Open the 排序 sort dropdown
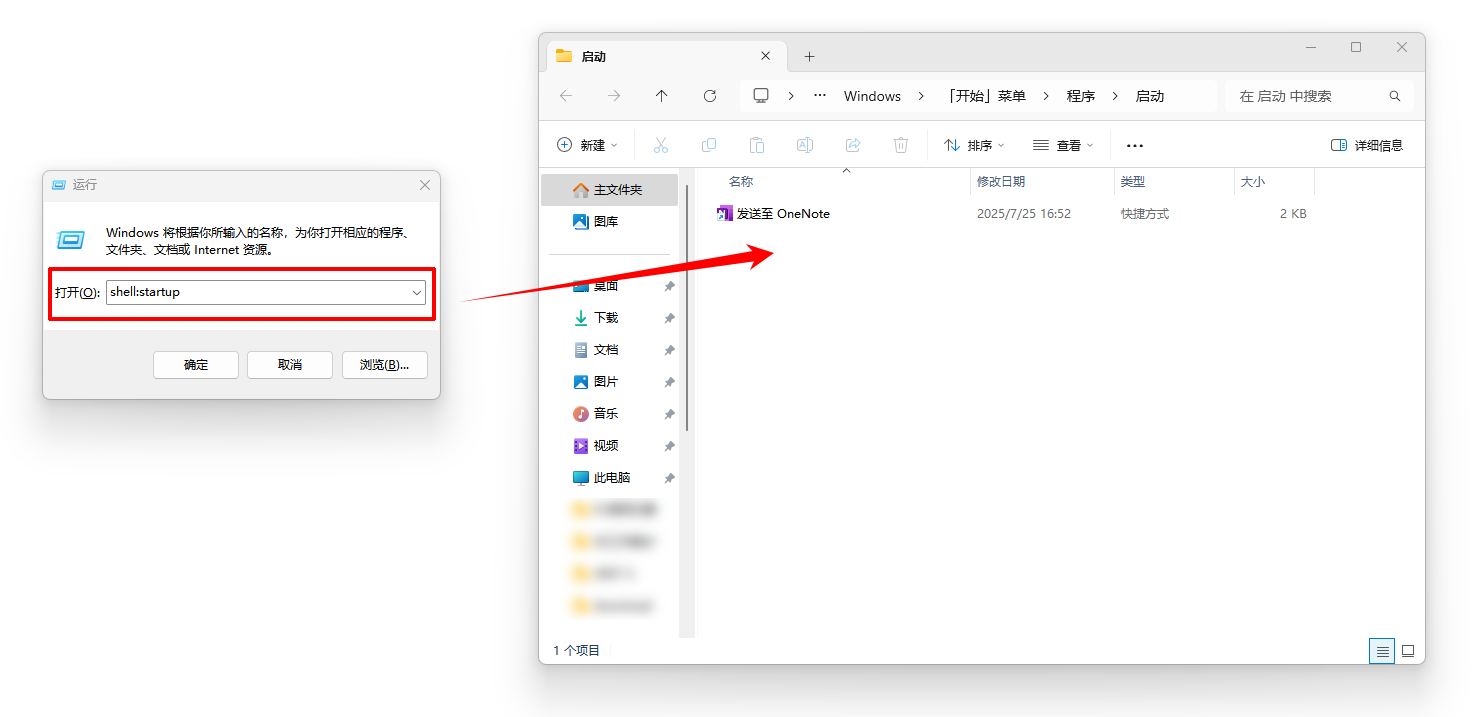Screen dimensions: 1475x717 (x=975, y=145)
